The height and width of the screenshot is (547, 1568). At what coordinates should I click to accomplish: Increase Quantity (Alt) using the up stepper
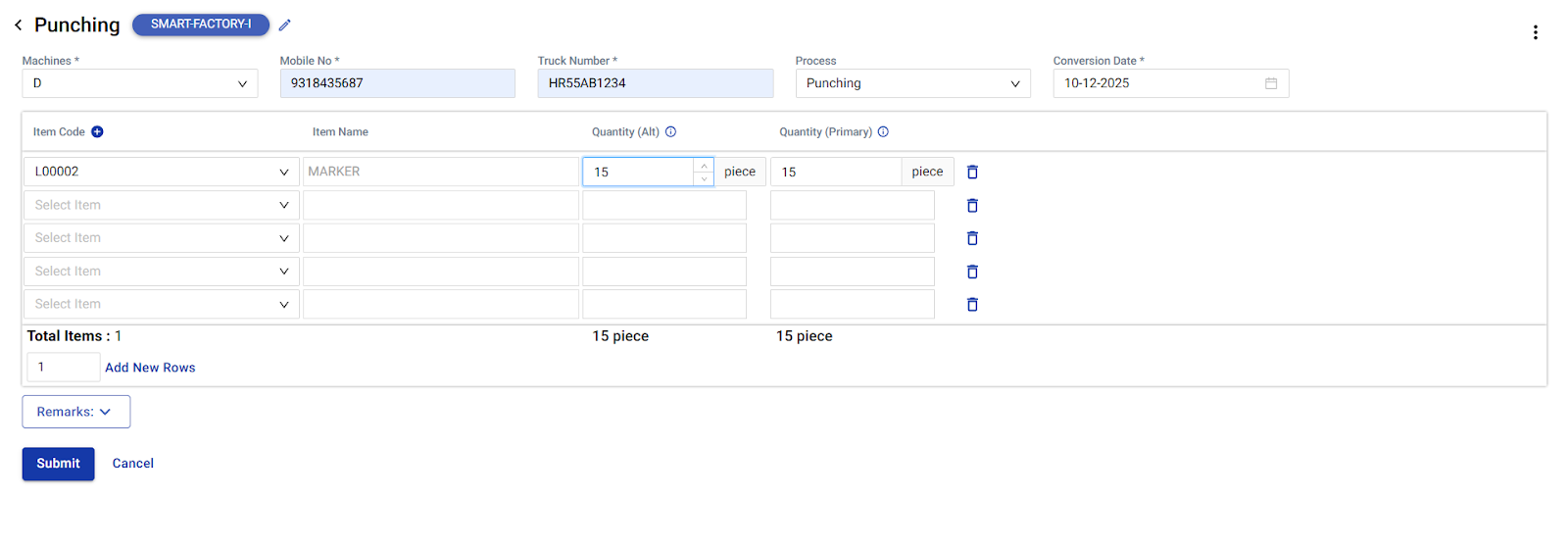click(x=704, y=166)
